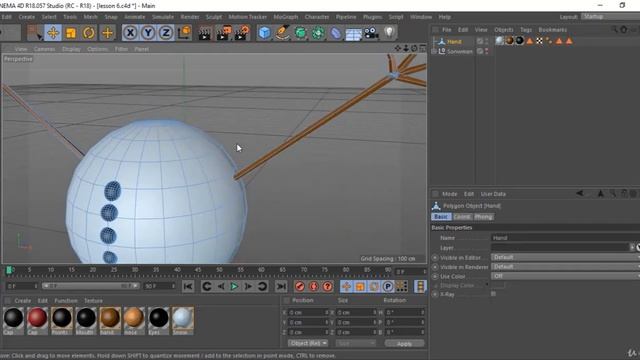Open Visible in Editor dropdown
Image resolution: width=640 pixels, height=360 pixels.
[565, 257]
